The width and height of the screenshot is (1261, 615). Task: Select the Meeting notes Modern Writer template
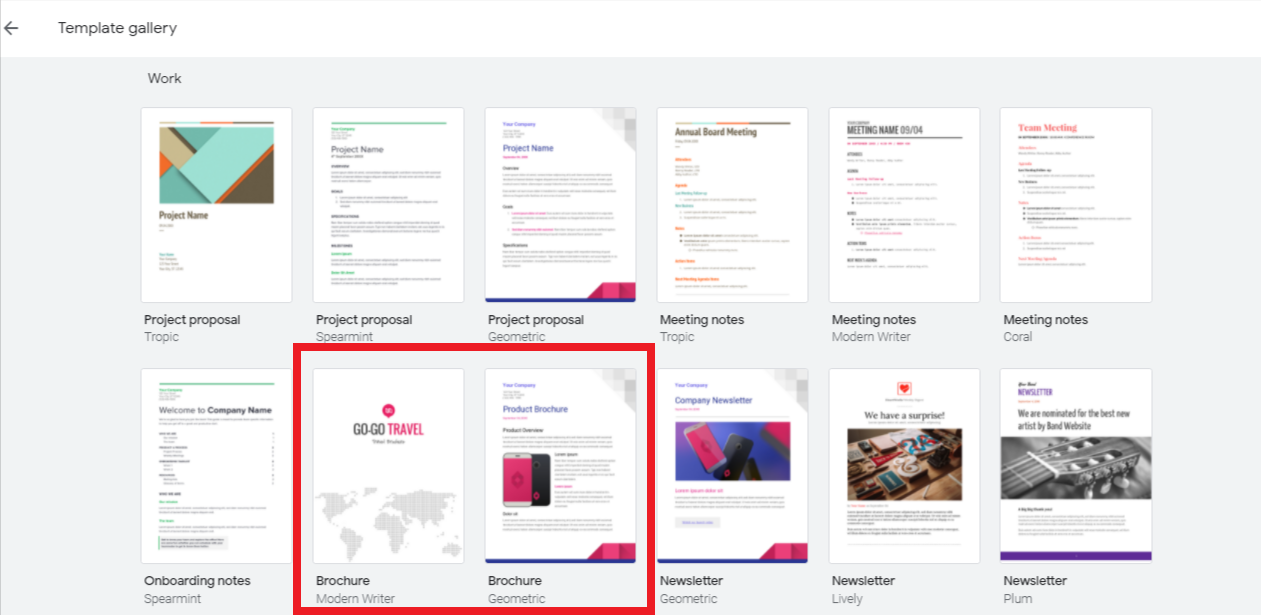click(x=904, y=204)
